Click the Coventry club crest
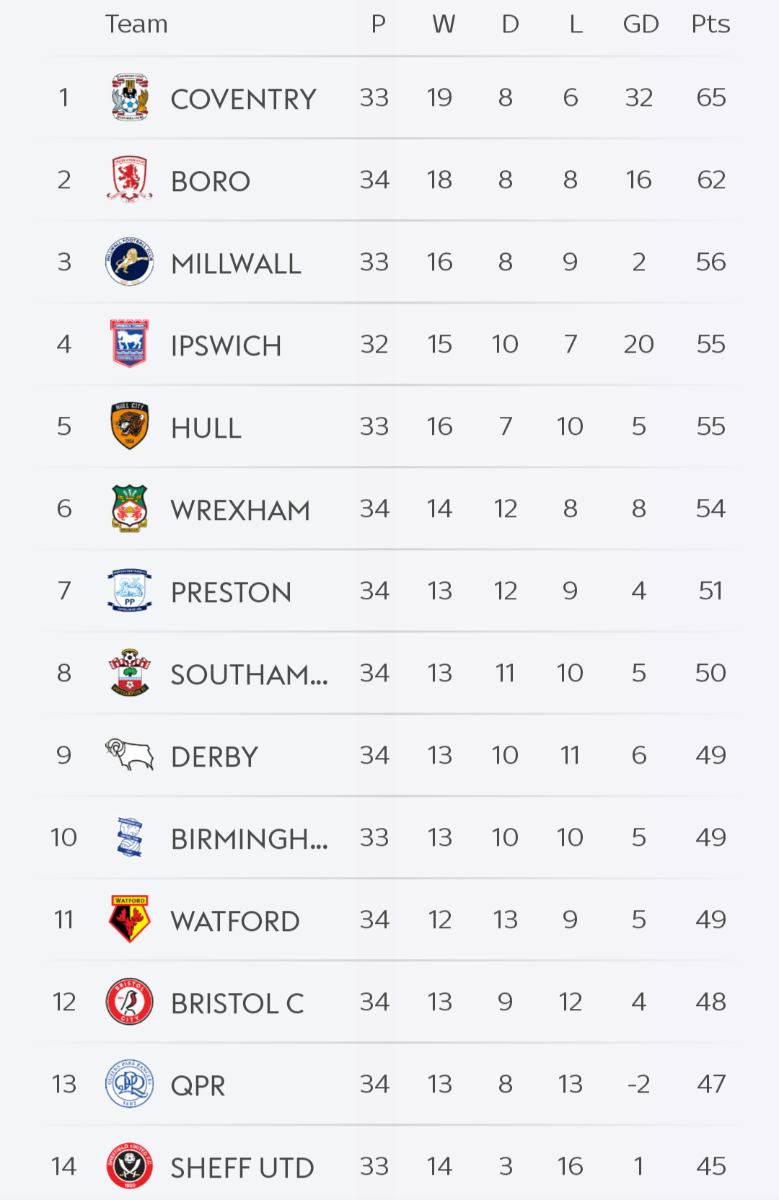 click(x=130, y=98)
